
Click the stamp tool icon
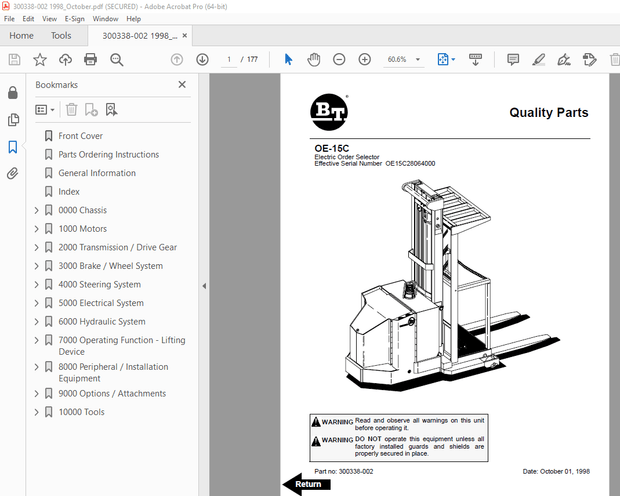(590, 60)
